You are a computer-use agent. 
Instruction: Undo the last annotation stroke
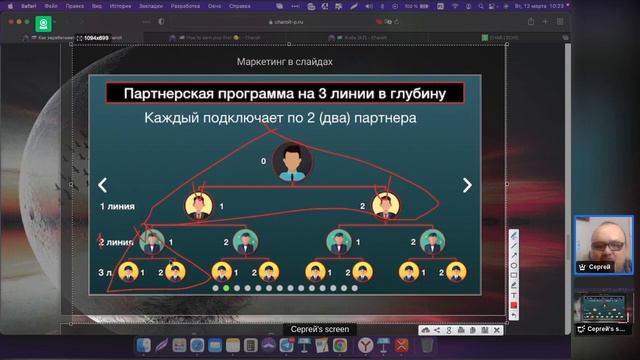pyautogui.click(x=514, y=315)
